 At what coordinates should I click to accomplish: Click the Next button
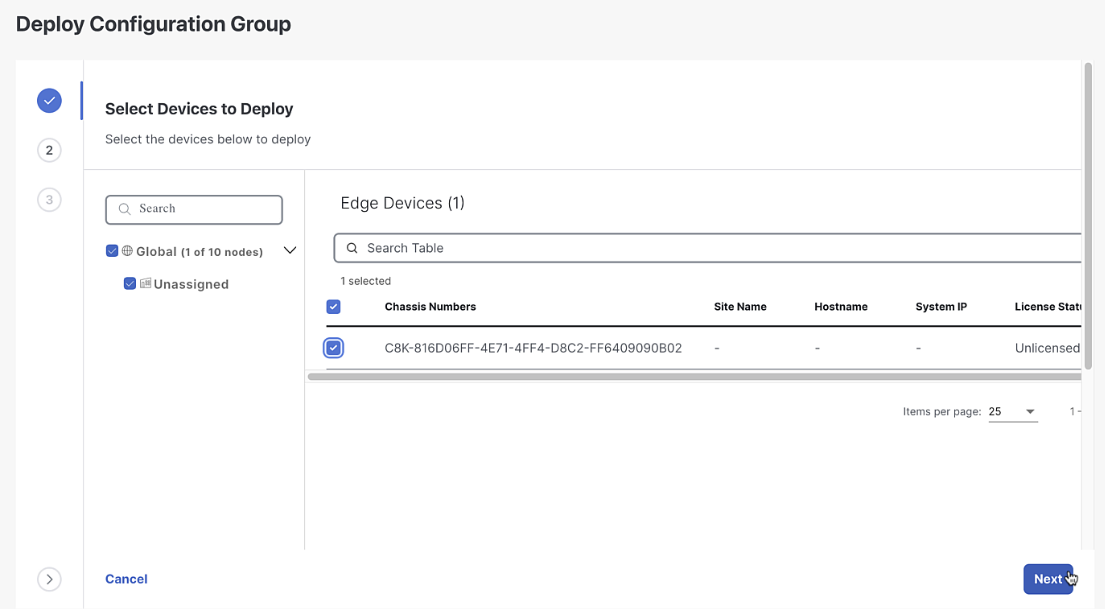(x=1048, y=579)
